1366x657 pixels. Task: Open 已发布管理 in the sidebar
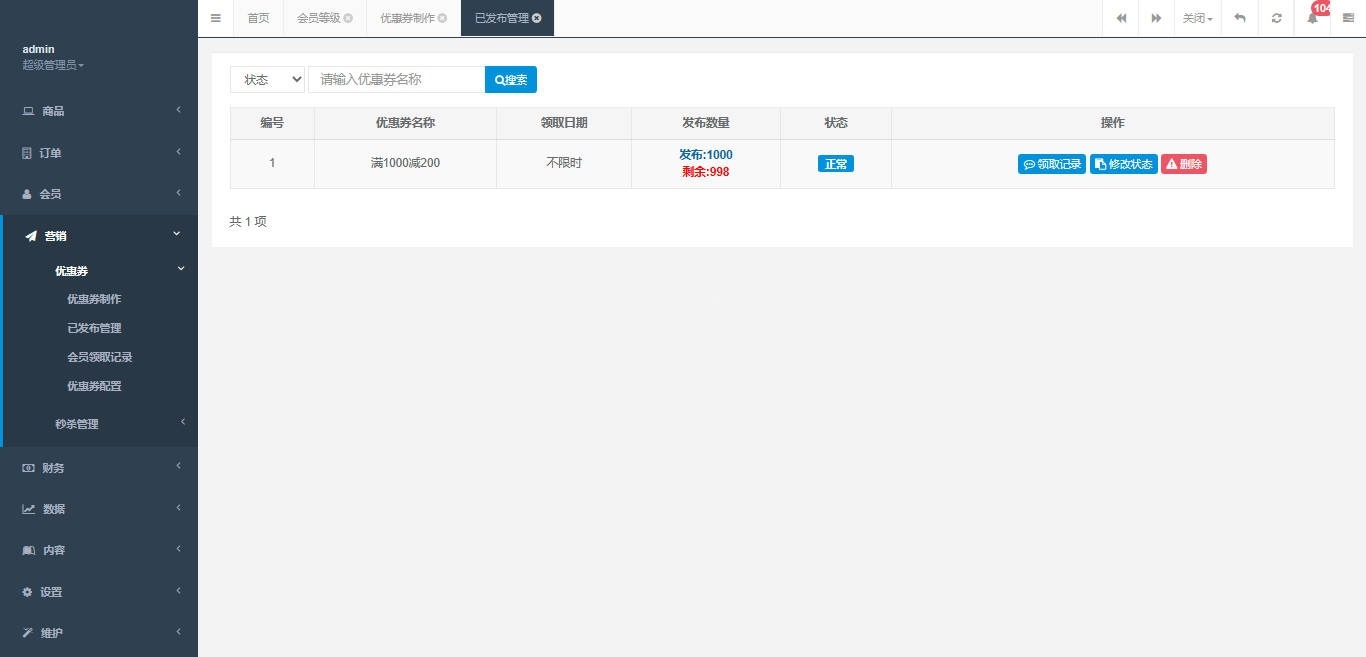[x=94, y=328]
